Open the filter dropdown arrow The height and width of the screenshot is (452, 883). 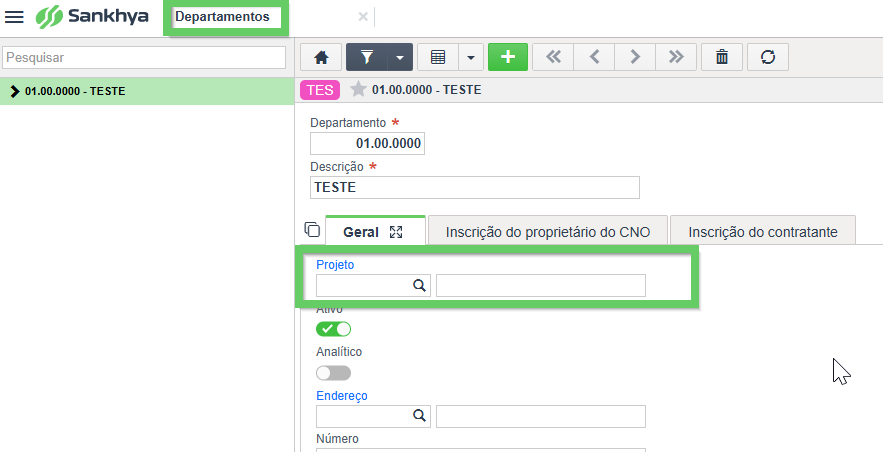click(400, 57)
